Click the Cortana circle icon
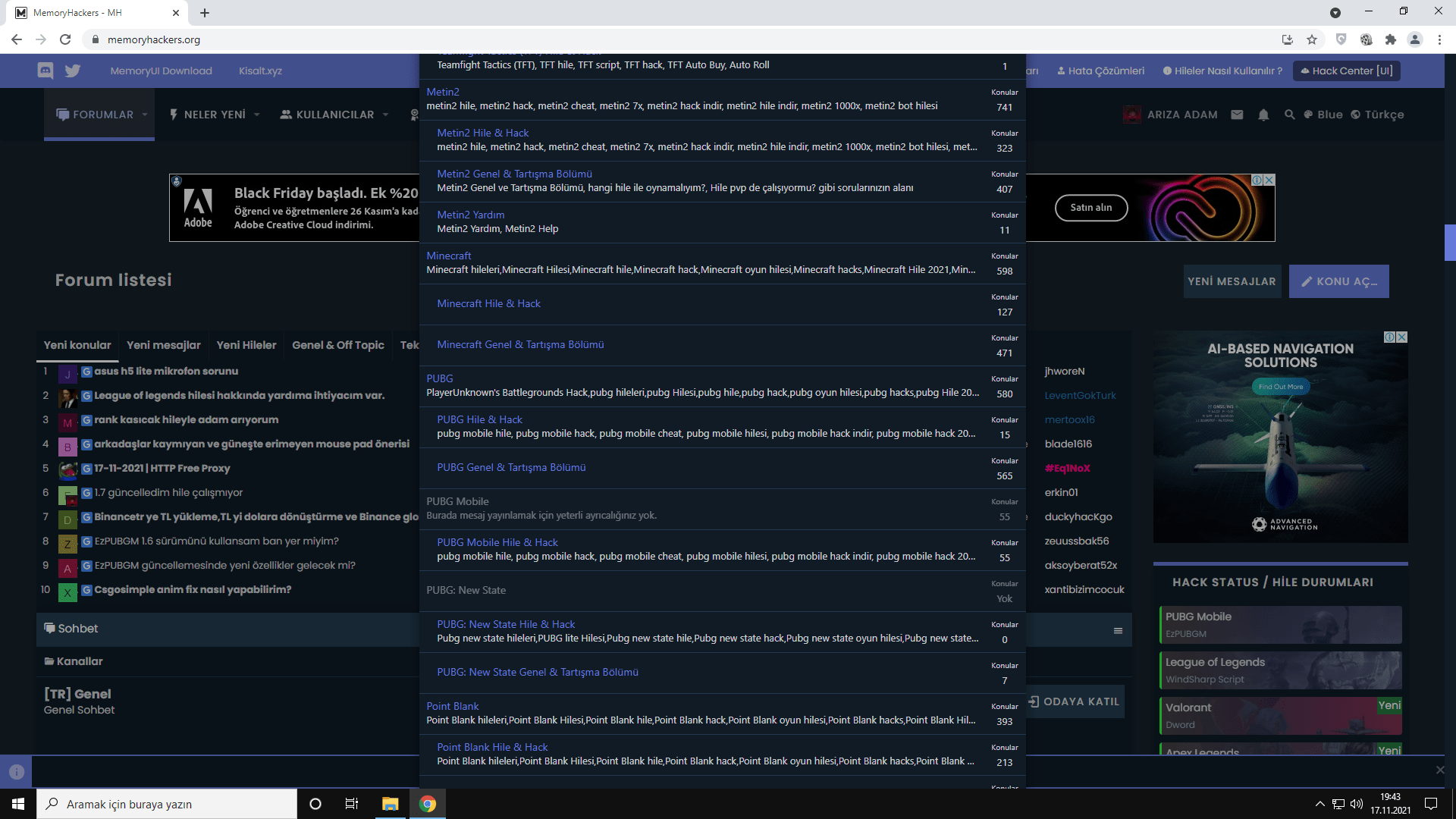1456x819 pixels. [x=315, y=804]
